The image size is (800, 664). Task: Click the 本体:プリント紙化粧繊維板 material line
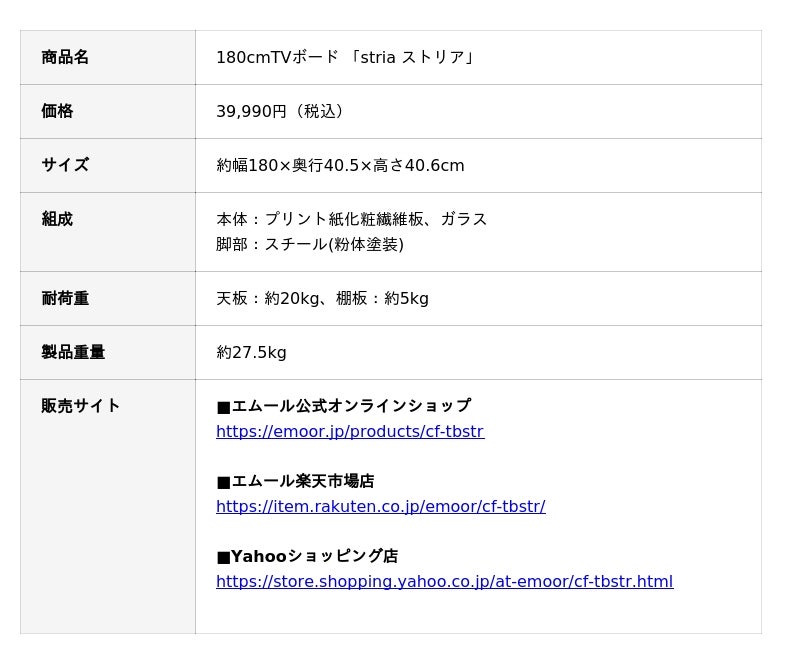351,219
